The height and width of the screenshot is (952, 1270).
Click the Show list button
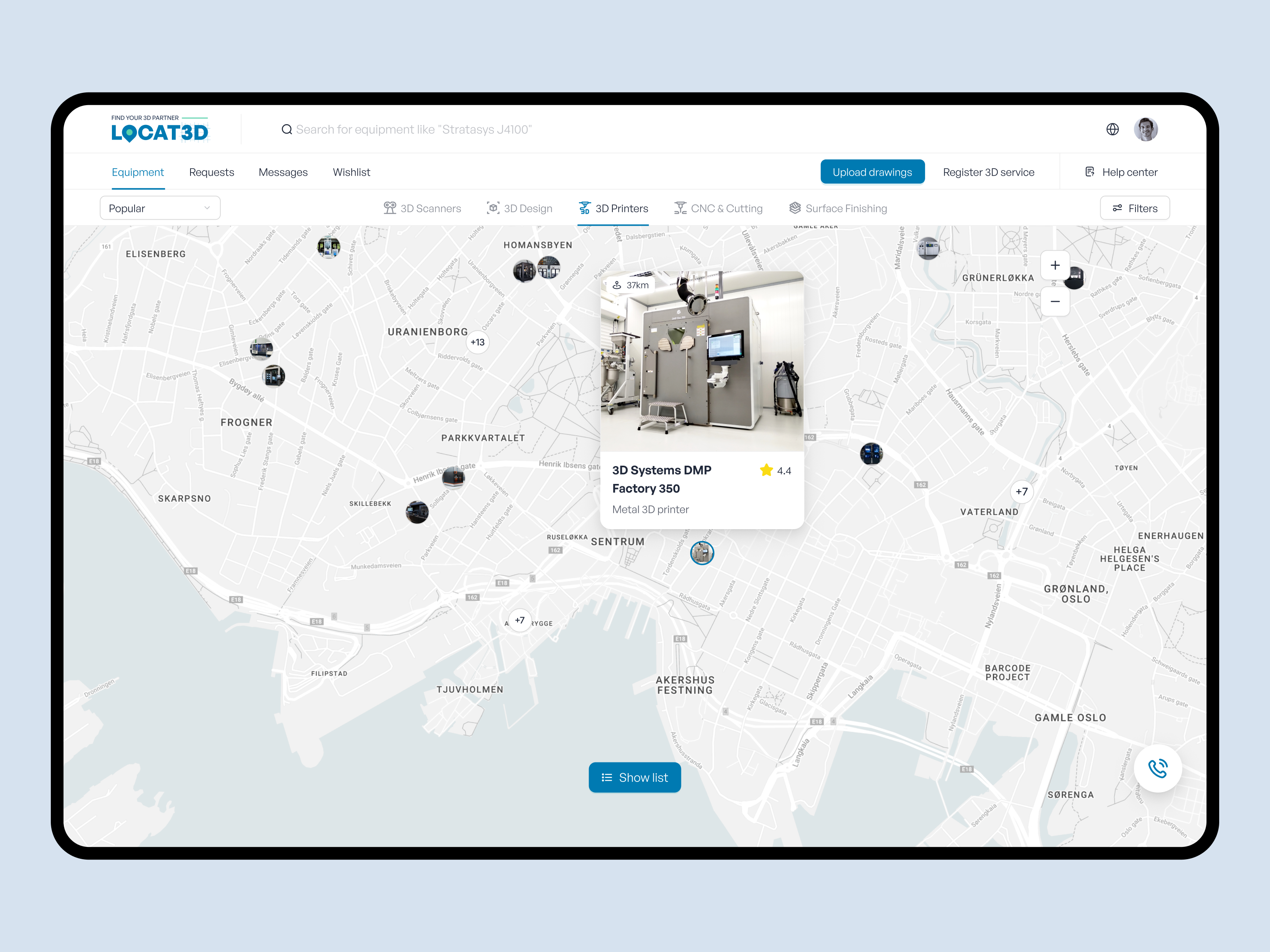click(635, 777)
